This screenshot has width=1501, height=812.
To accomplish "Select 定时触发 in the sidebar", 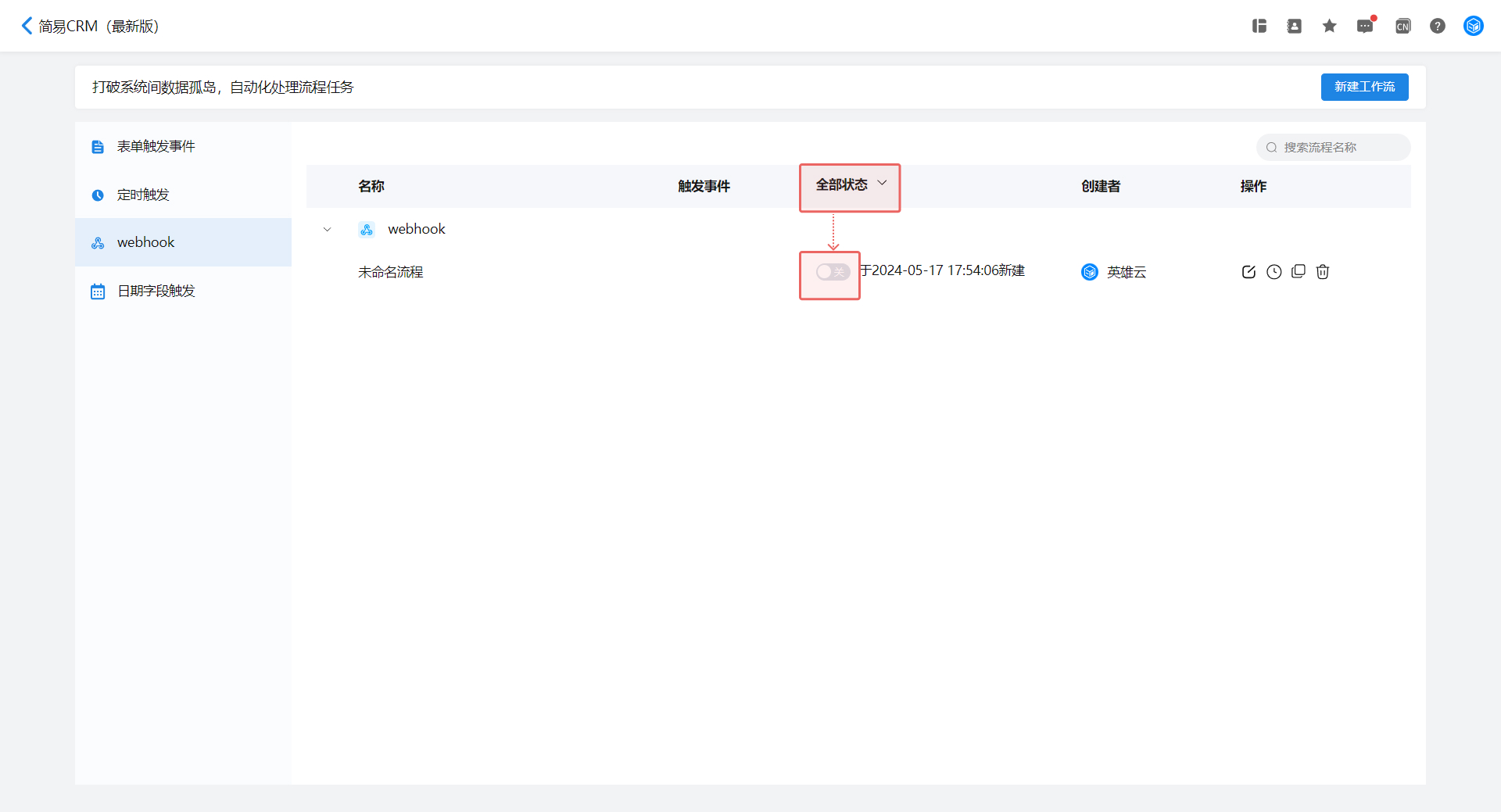I will coord(143,195).
